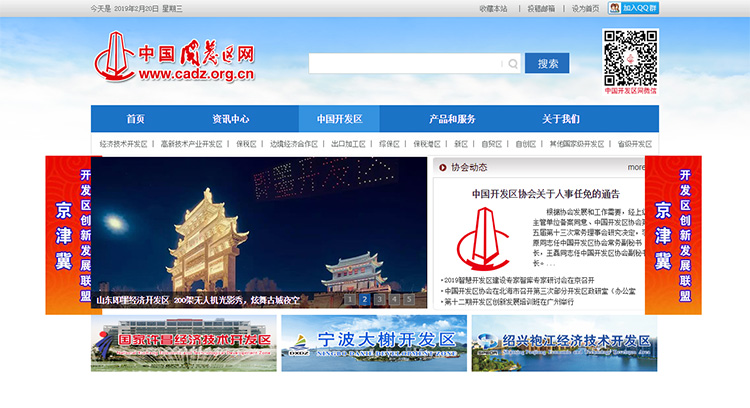Click the slideshow caption about 无人机光影秀

click(x=198, y=300)
